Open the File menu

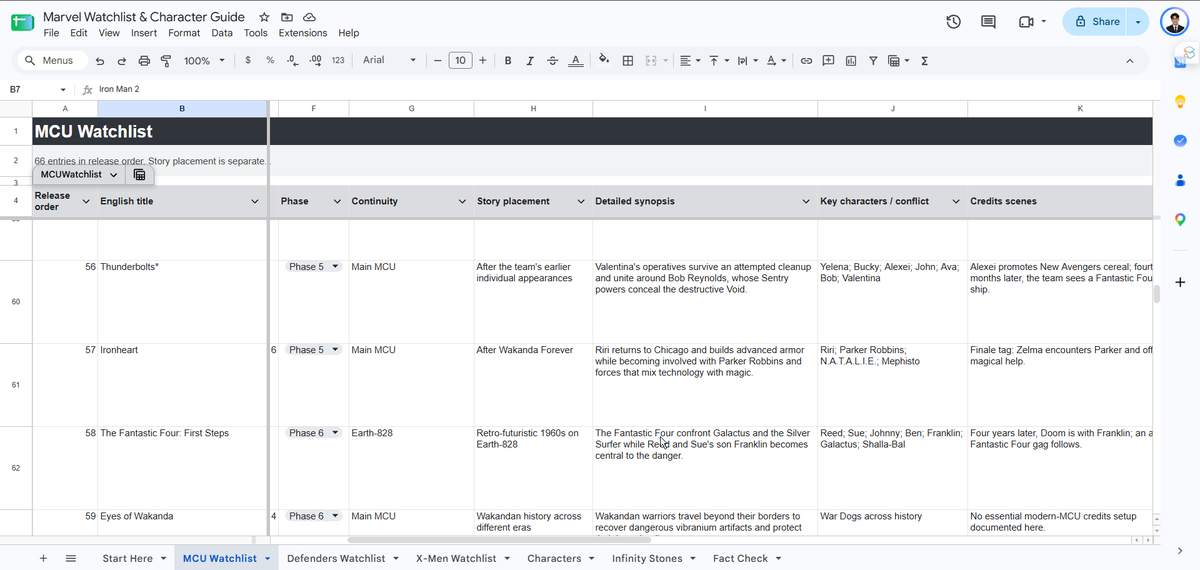(51, 33)
